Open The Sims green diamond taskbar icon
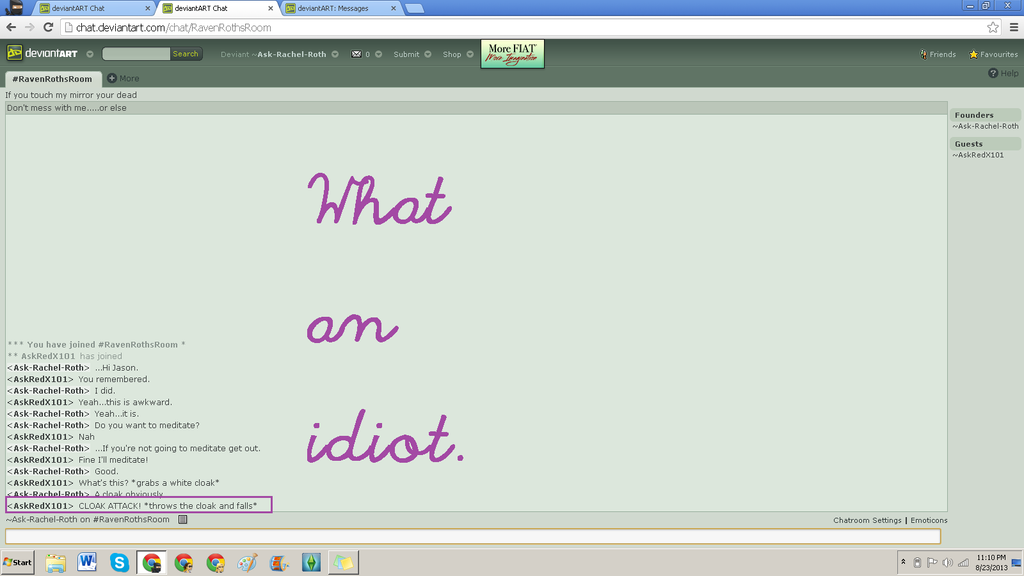Screen dimensions: 1024x576 311,562
